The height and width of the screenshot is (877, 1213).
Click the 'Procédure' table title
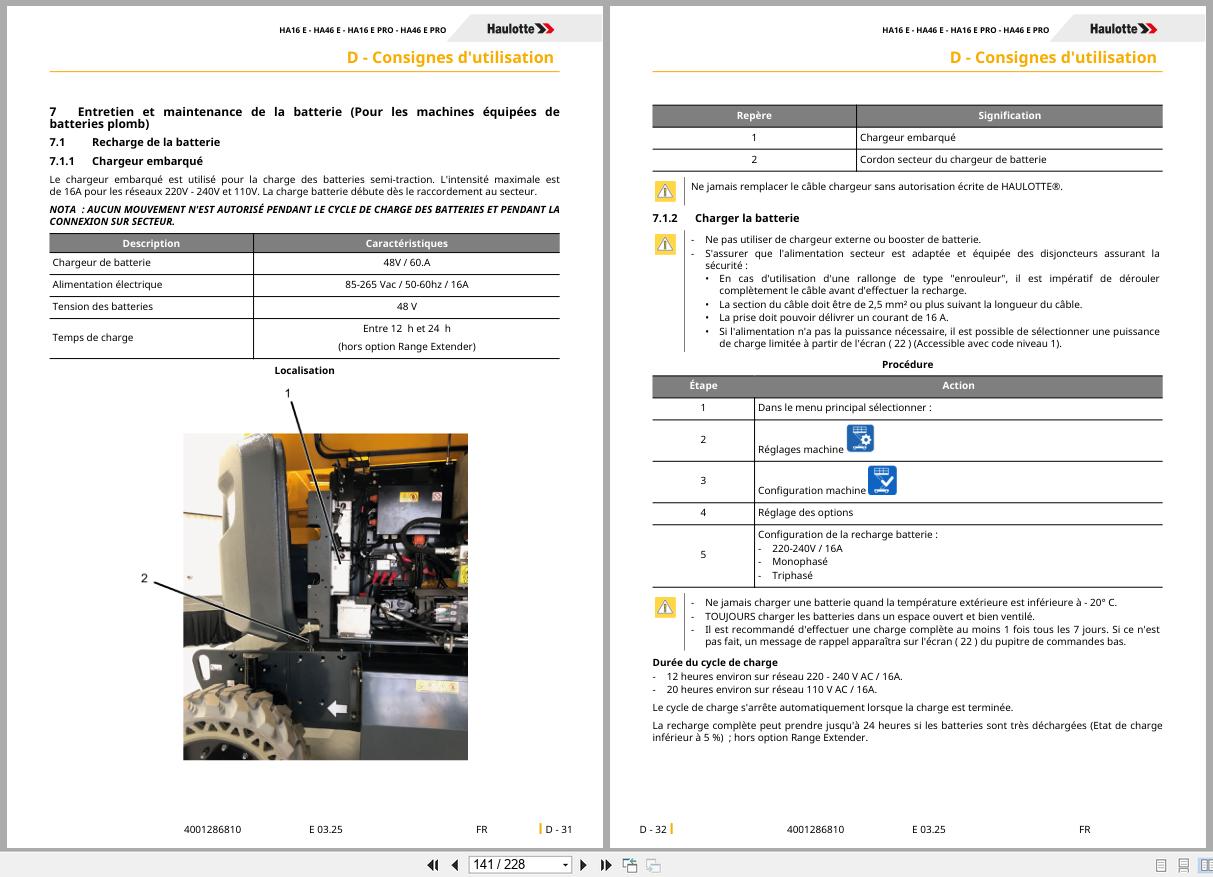(907, 365)
